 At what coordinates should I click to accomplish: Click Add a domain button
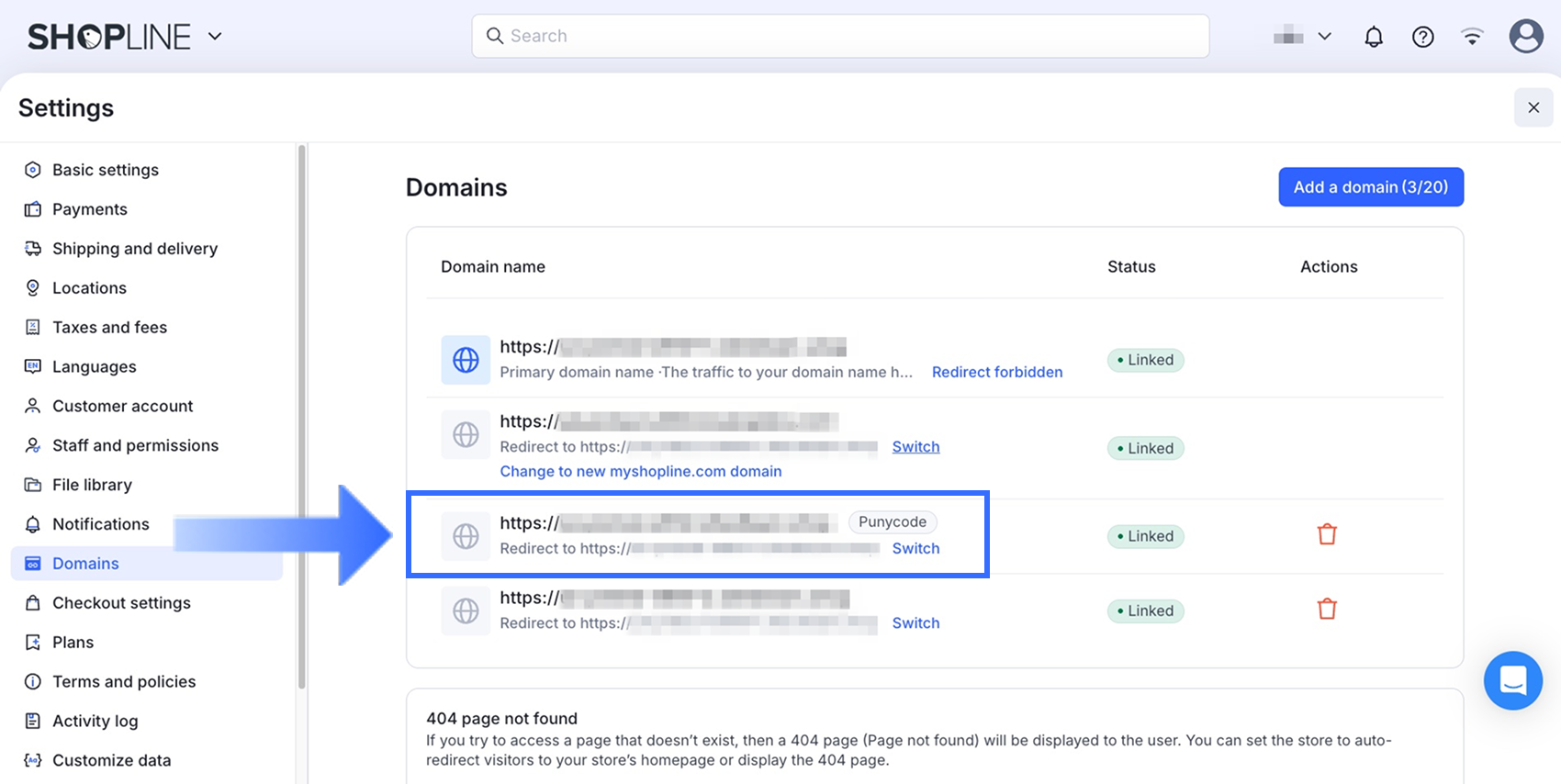pos(1370,187)
